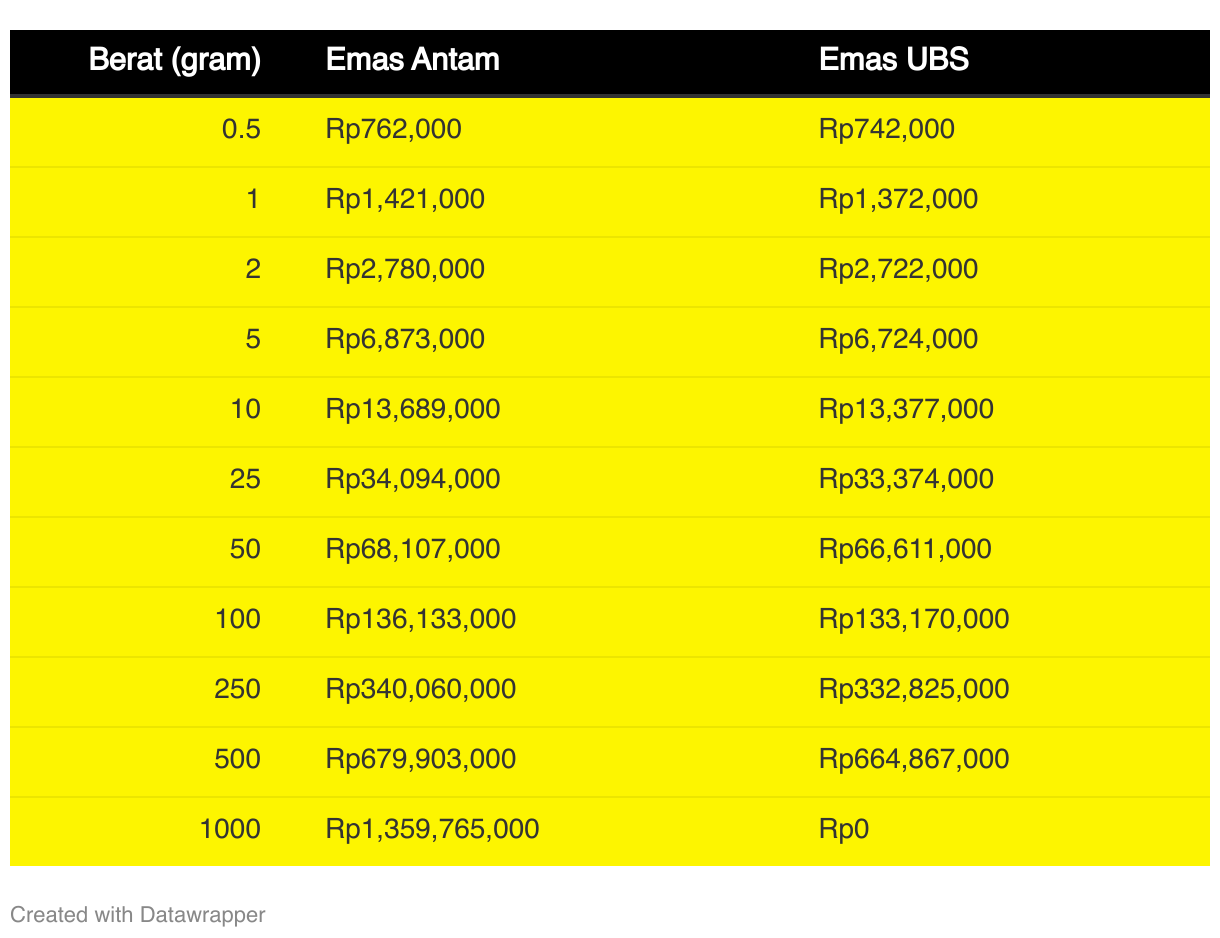Select the Rp762,000 Antam price cell
The image size is (1220, 938).
(394, 129)
